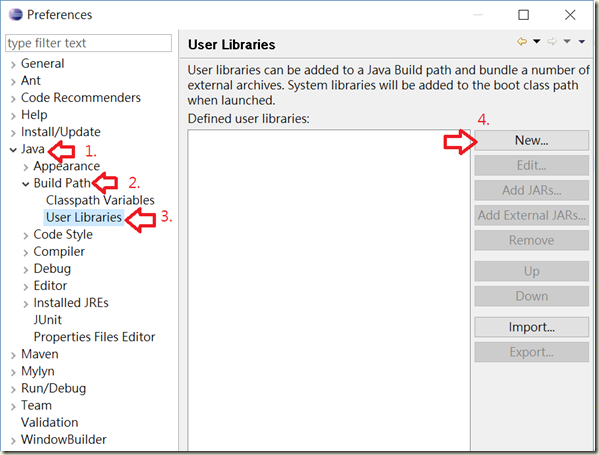Focus the type filter text field
Image resolution: width=599 pixels, height=455 pixels.
[x=89, y=43]
